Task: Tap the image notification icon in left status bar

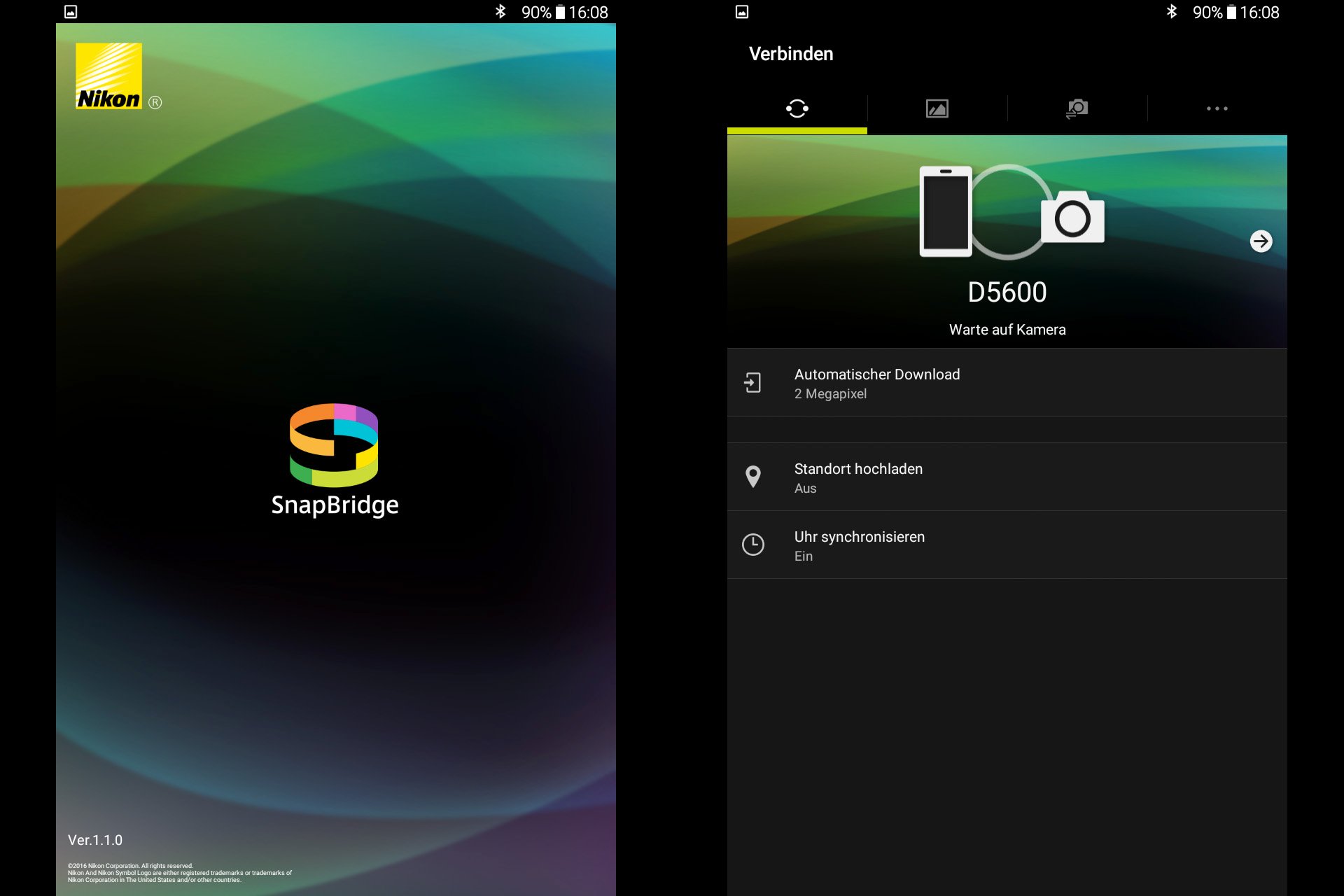Action: point(71,12)
